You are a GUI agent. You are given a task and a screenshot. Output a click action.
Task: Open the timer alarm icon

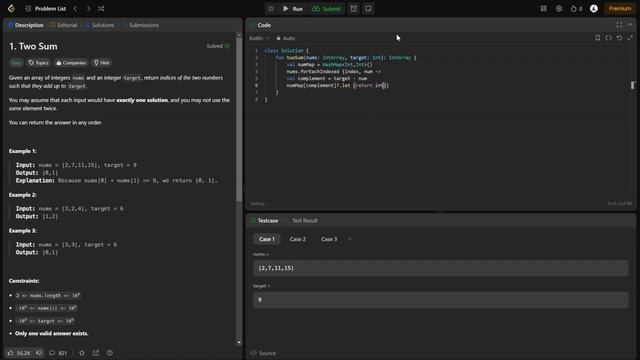pyautogui.click(x=353, y=9)
